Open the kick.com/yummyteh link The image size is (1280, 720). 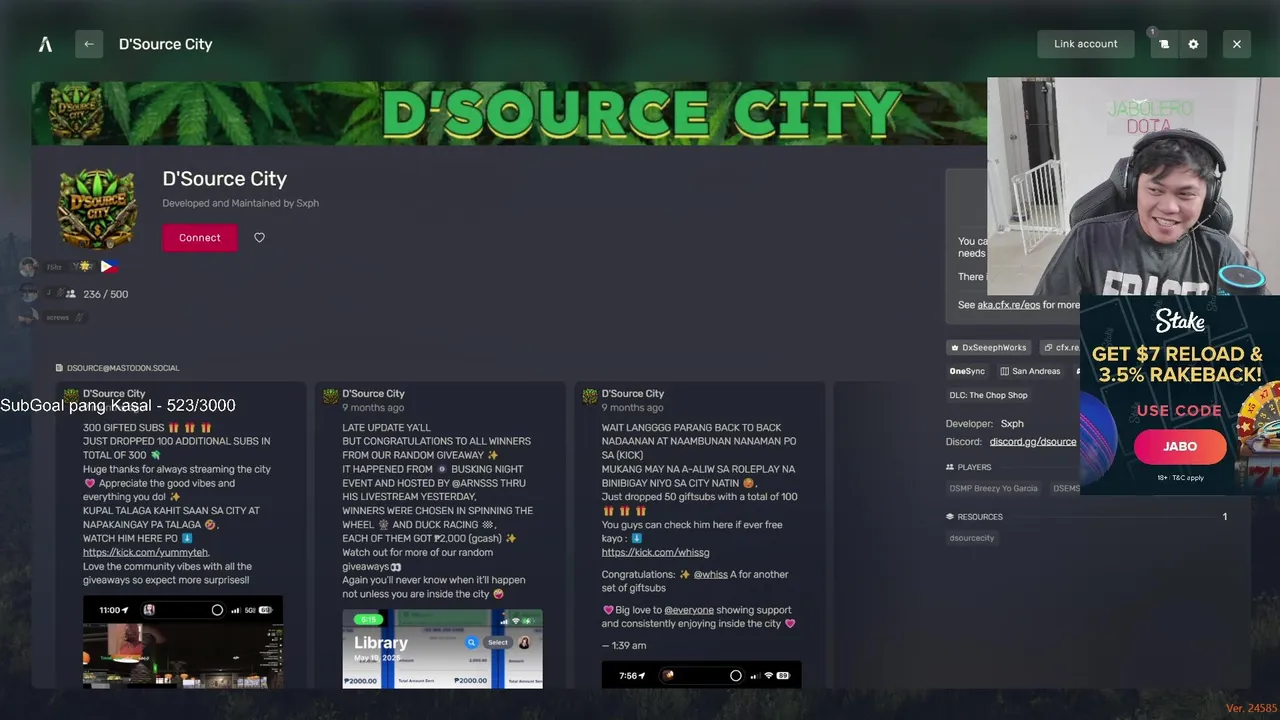tap(146, 552)
